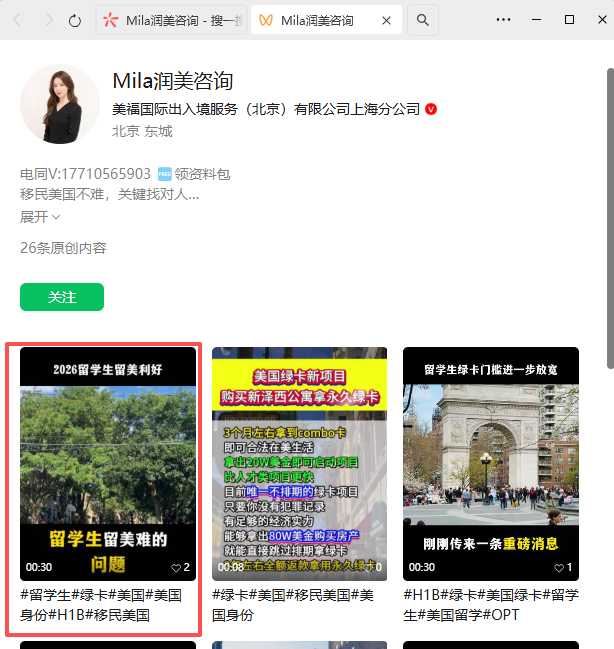Screen dimensions: 614x649
Task: Click the bio line '移民美国不难，关键找对人...'
Action: (110, 194)
